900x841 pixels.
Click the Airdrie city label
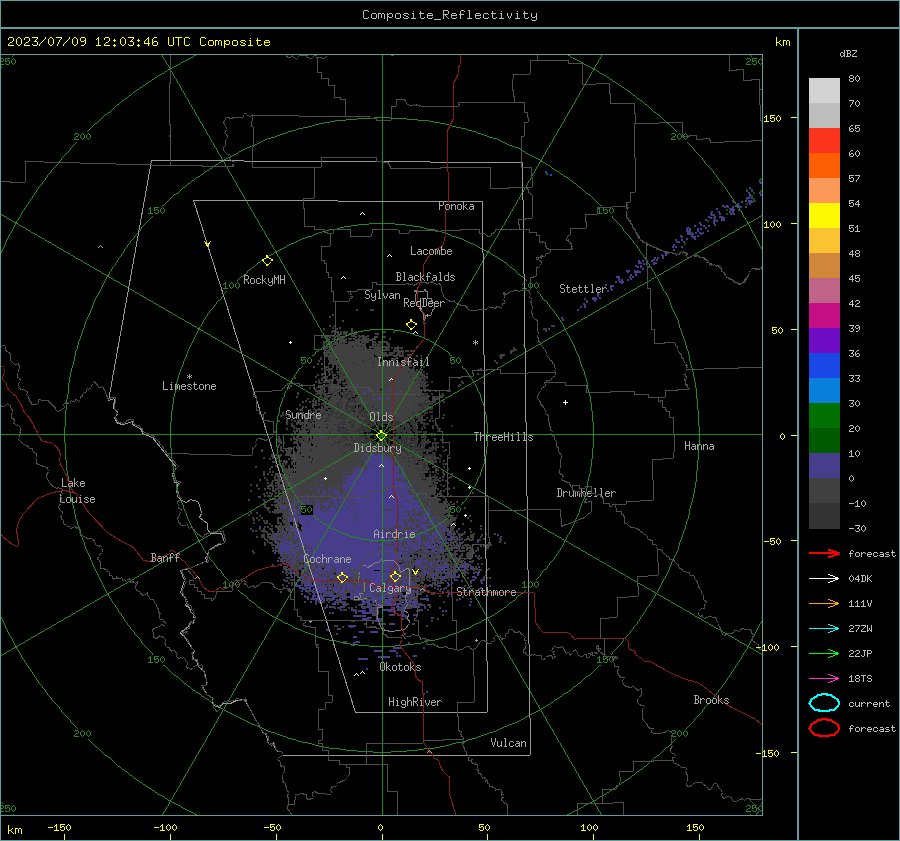coord(394,534)
